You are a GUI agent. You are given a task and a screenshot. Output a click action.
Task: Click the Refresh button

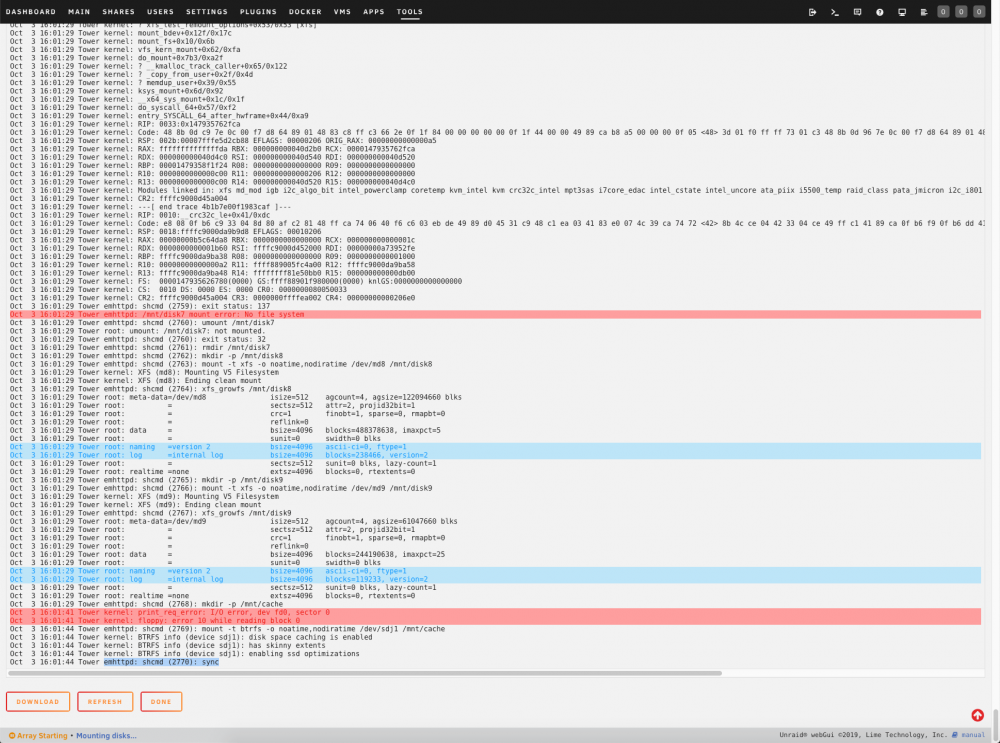pyautogui.click(x=105, y=702)
